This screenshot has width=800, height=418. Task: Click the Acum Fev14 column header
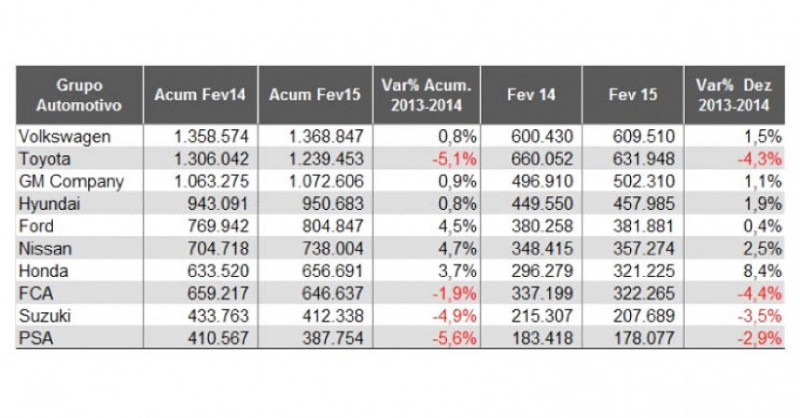coord(200,95)
